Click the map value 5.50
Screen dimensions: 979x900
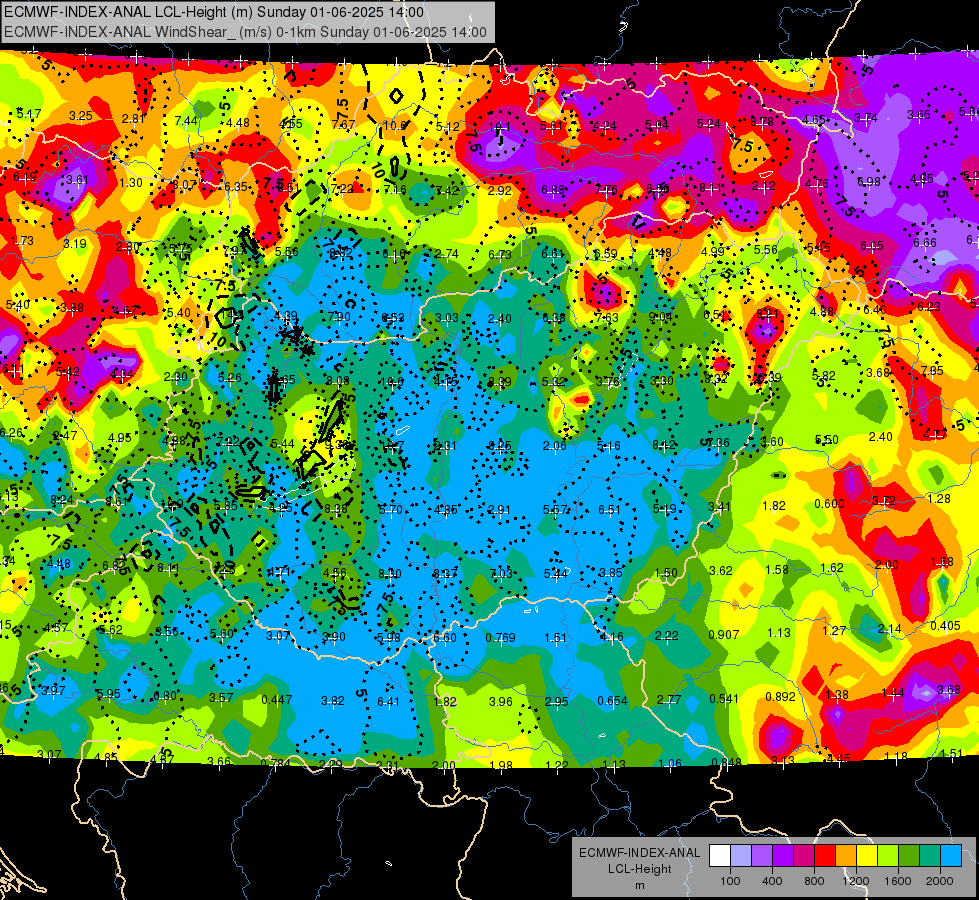point(827,440)
